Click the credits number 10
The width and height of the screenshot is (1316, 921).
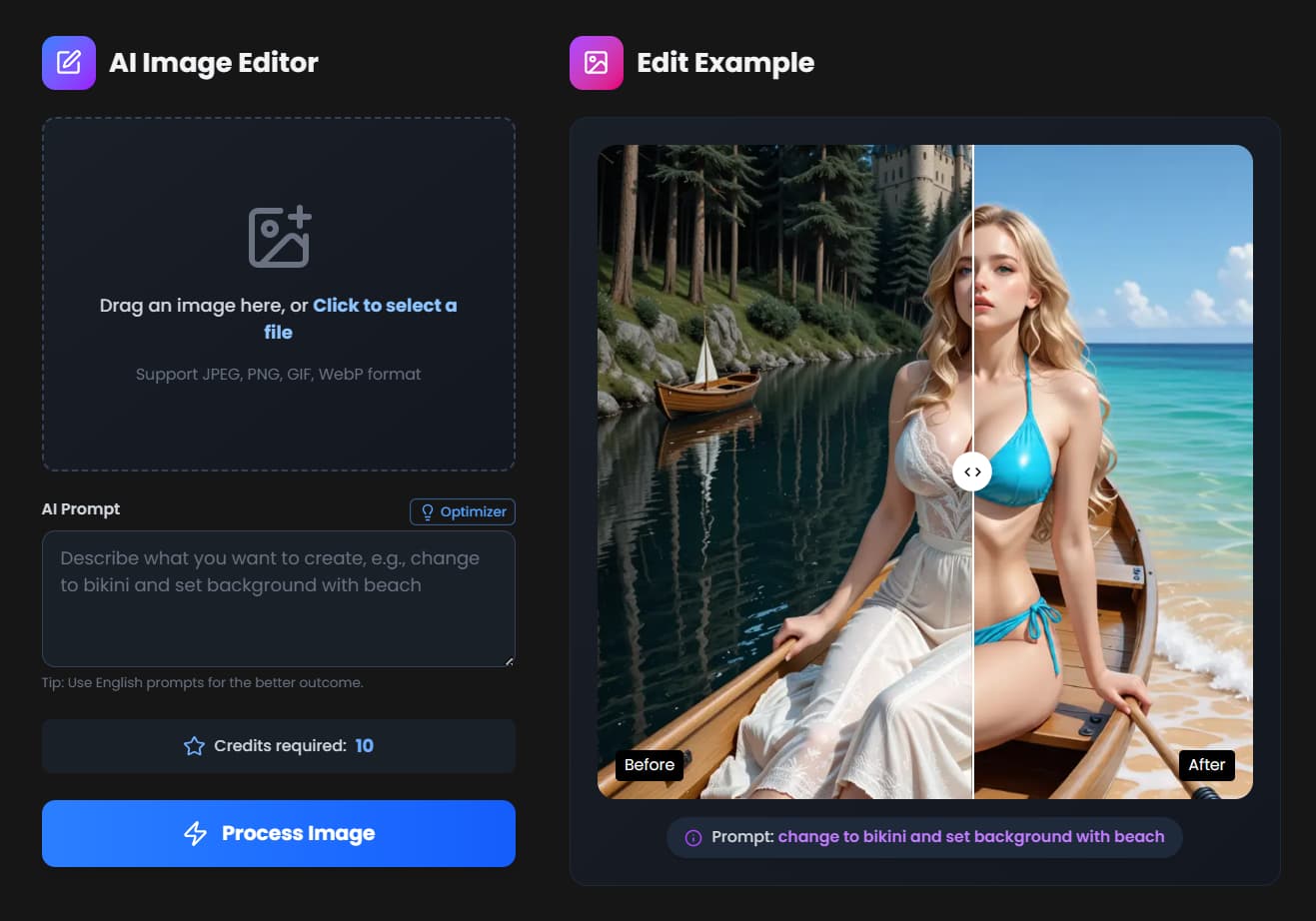(364, 746)
